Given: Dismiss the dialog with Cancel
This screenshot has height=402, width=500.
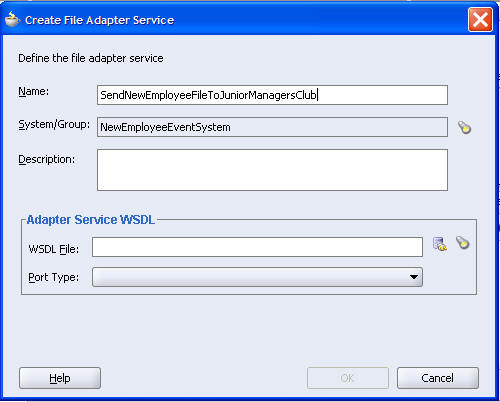Looking at the screenshot, I should click(x=438, y=378).
